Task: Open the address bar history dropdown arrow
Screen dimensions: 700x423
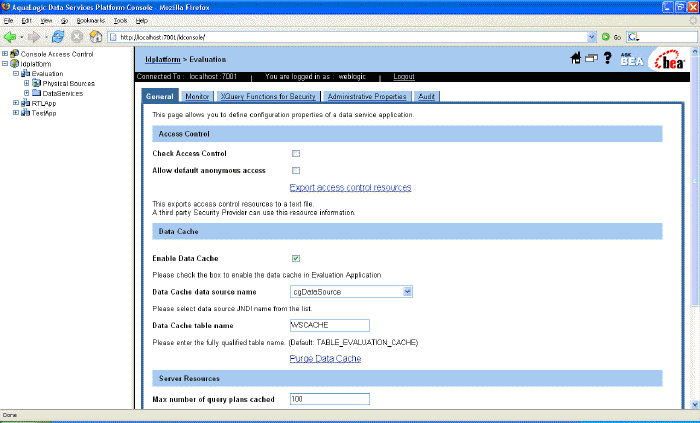Action: click(x=592, y=37)
